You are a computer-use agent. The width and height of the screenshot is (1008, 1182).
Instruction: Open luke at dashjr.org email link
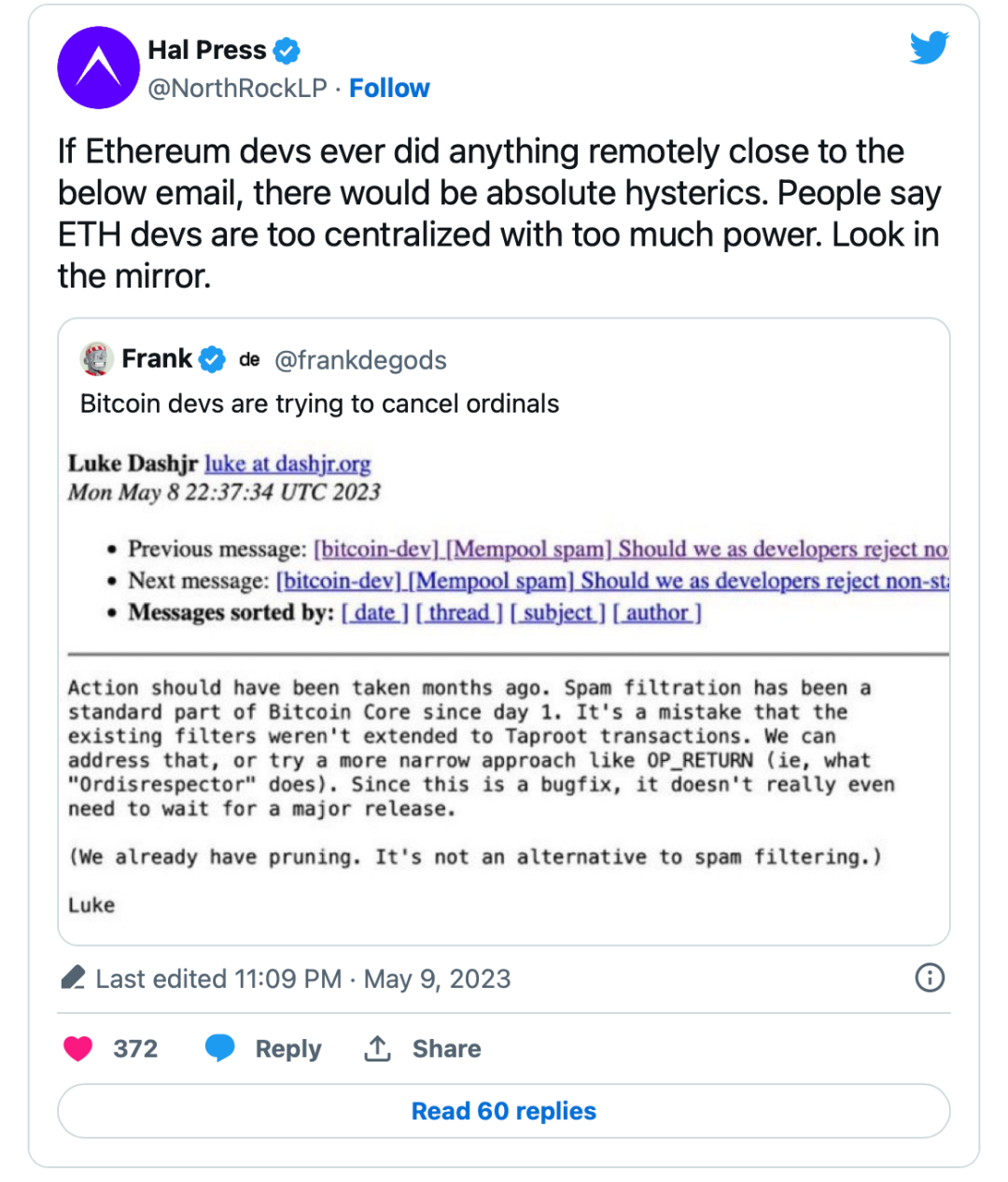pyautogui.click(x=287, y=463)
